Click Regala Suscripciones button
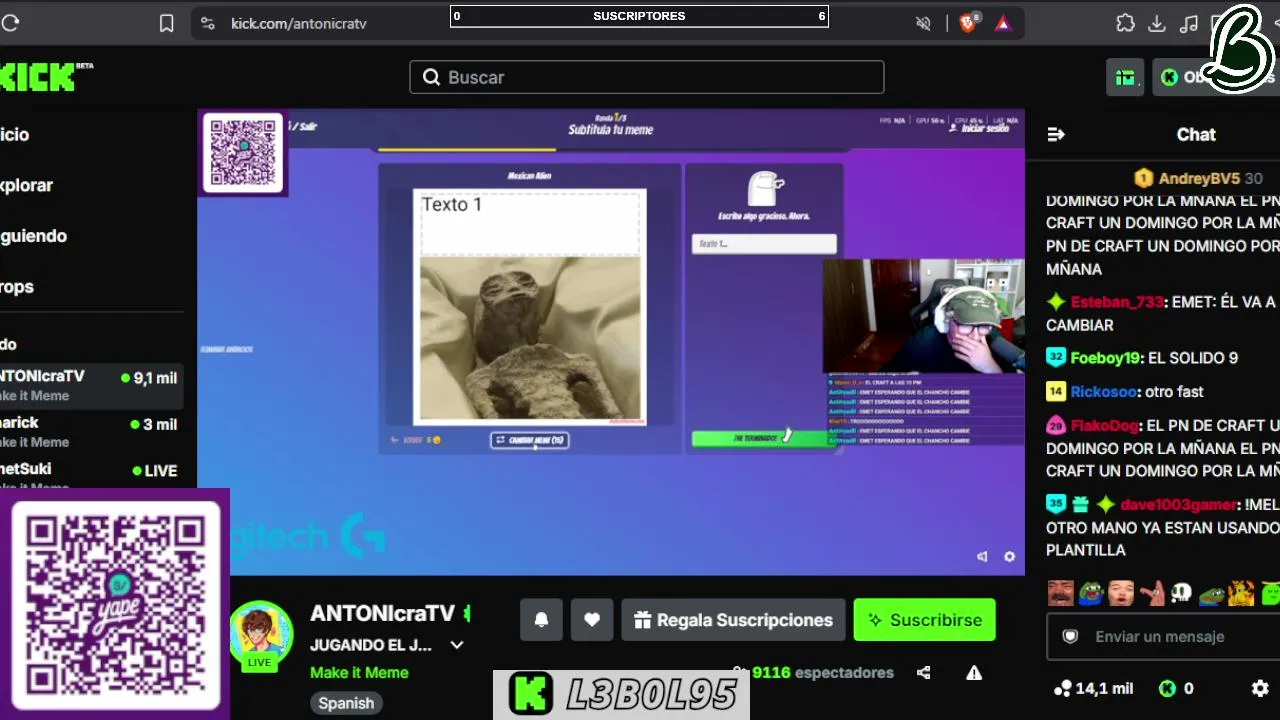This screenshot has height=720, width=1280. click(733, 620)
